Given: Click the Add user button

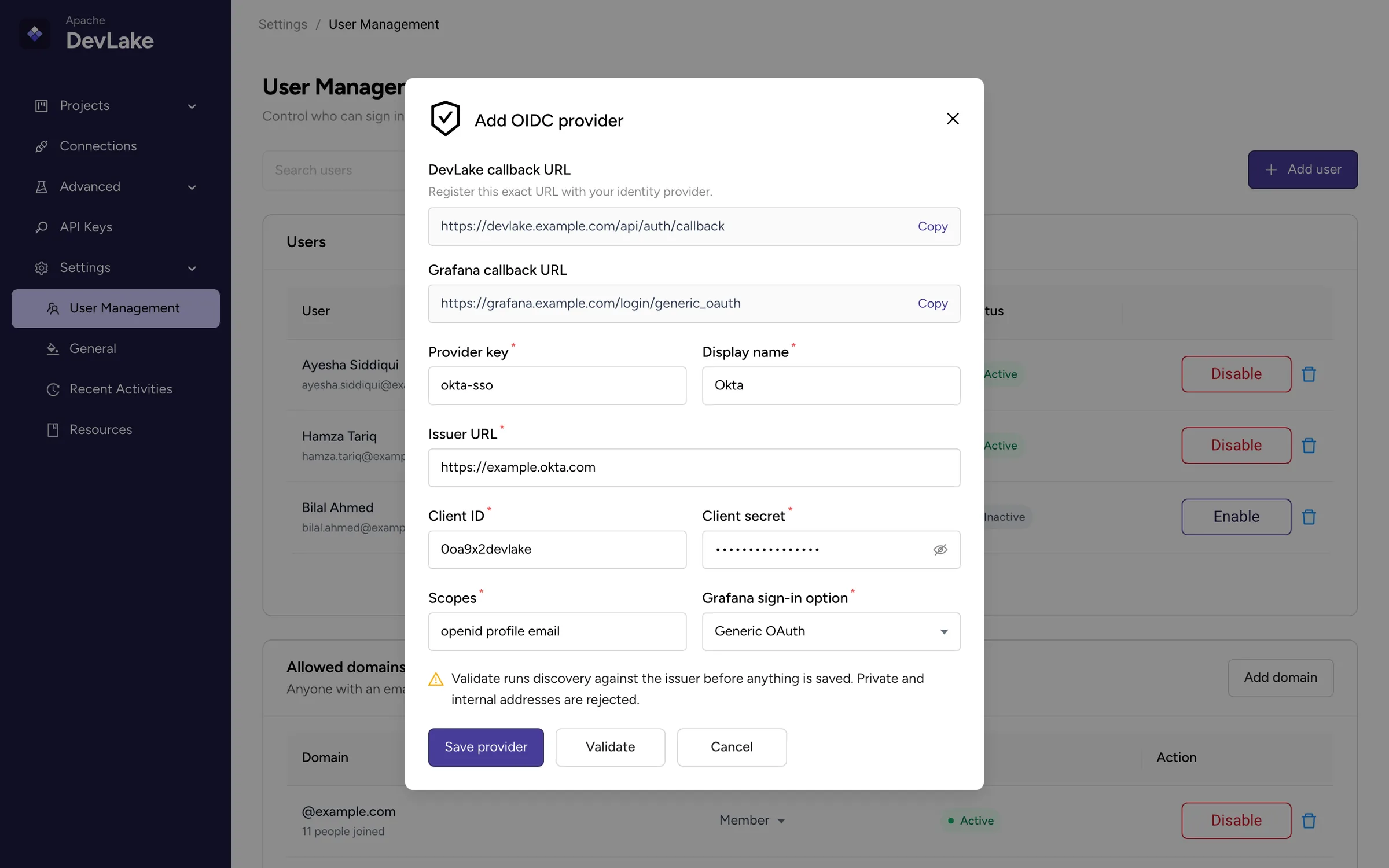Looking at the screenshot, I should 1303,170.
